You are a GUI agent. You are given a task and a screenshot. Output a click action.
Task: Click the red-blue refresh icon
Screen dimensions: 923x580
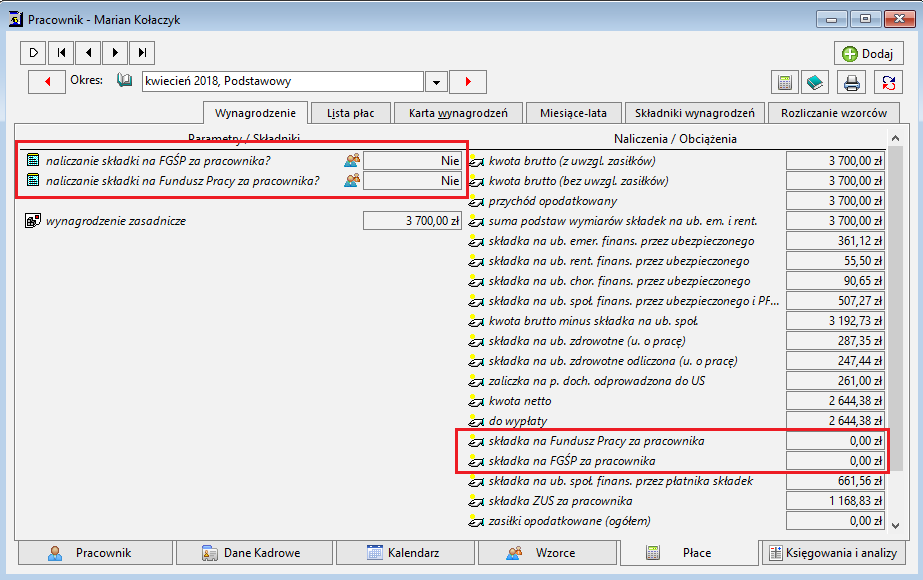point(888,82)
